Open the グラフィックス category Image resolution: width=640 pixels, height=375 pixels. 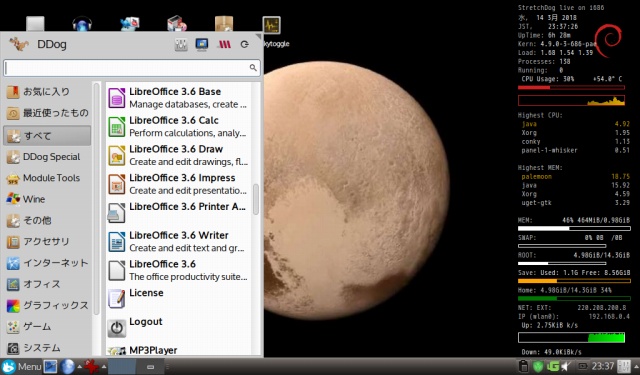(47, 305)
